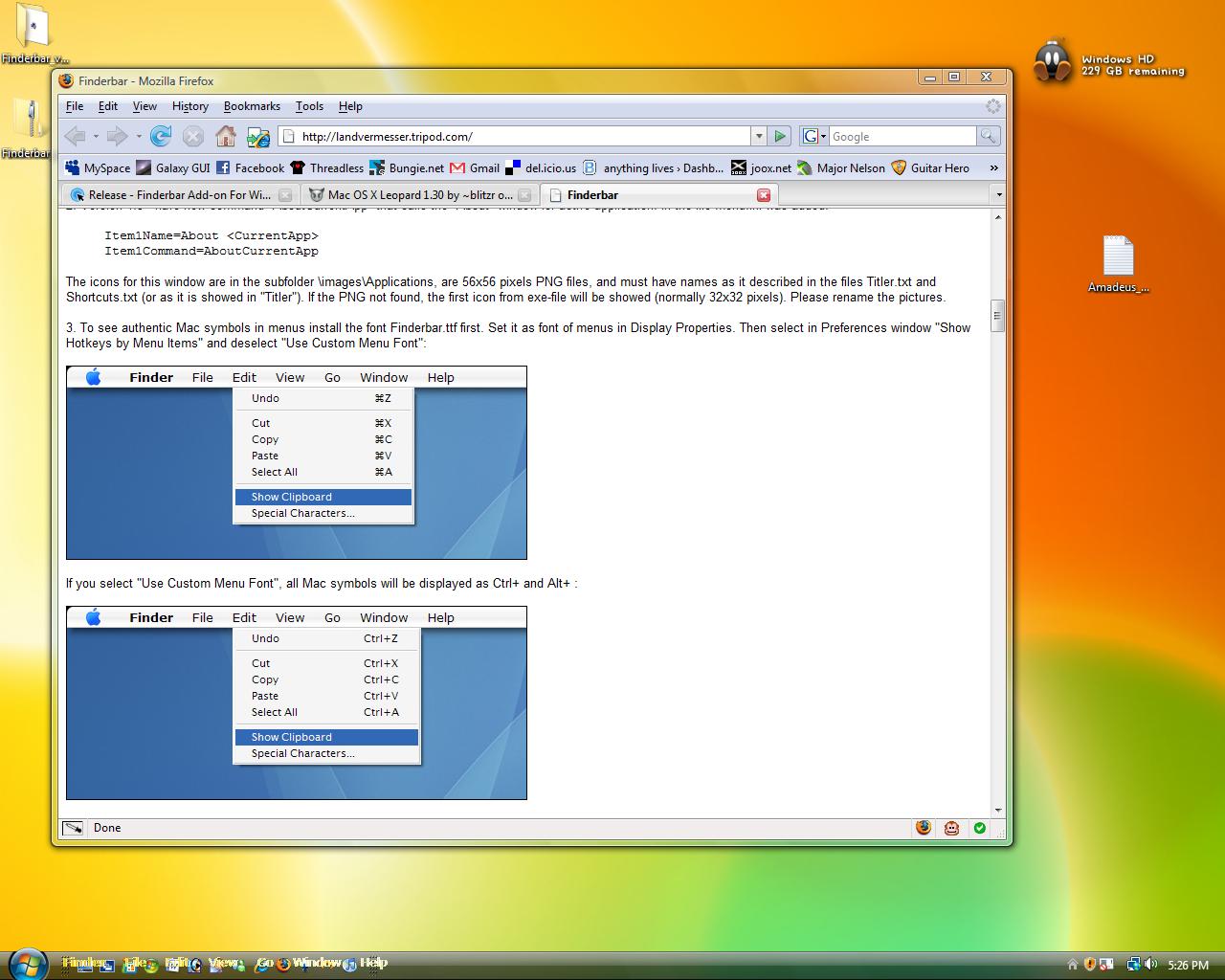Screen dimensions: 1225x980
Task: Open the Edit menu in Firefox
Action: (x=108, y=106)
